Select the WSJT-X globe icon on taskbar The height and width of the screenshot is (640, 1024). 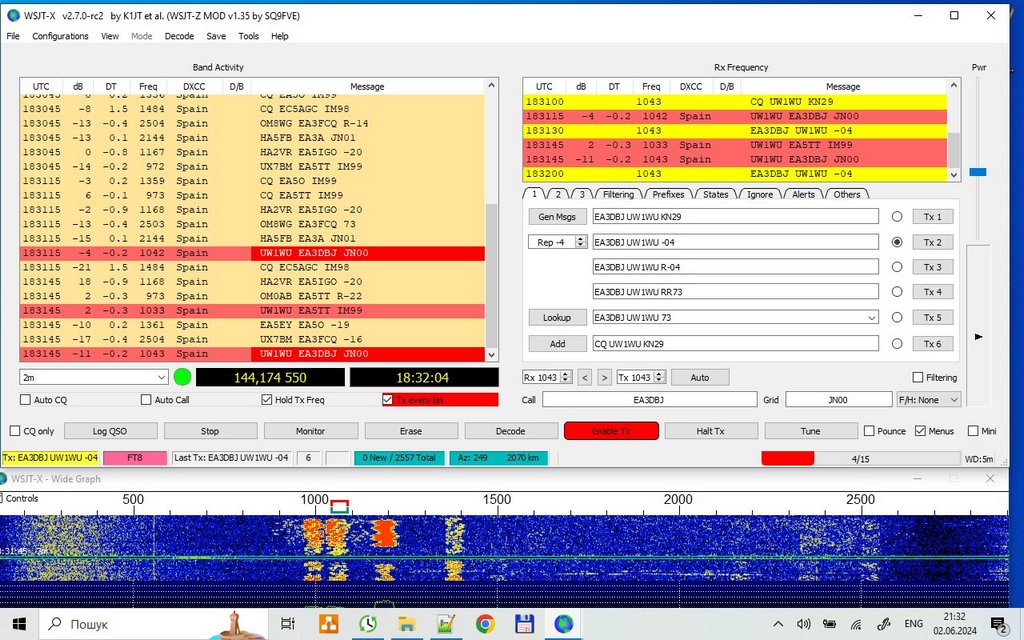tap(564, 624)
